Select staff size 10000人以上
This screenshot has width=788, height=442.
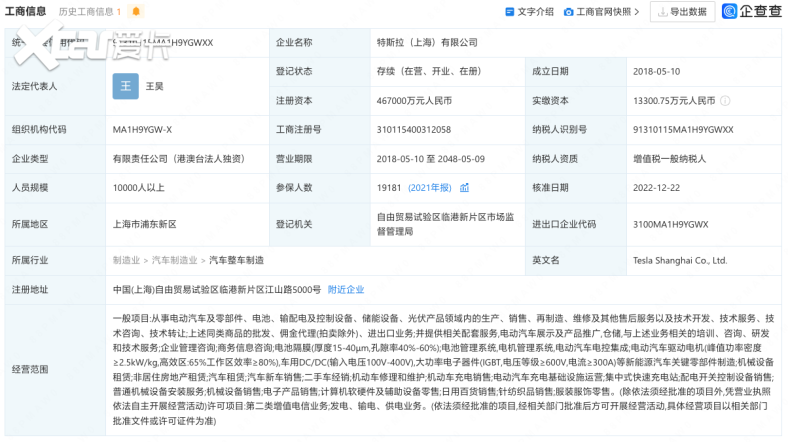138,188
